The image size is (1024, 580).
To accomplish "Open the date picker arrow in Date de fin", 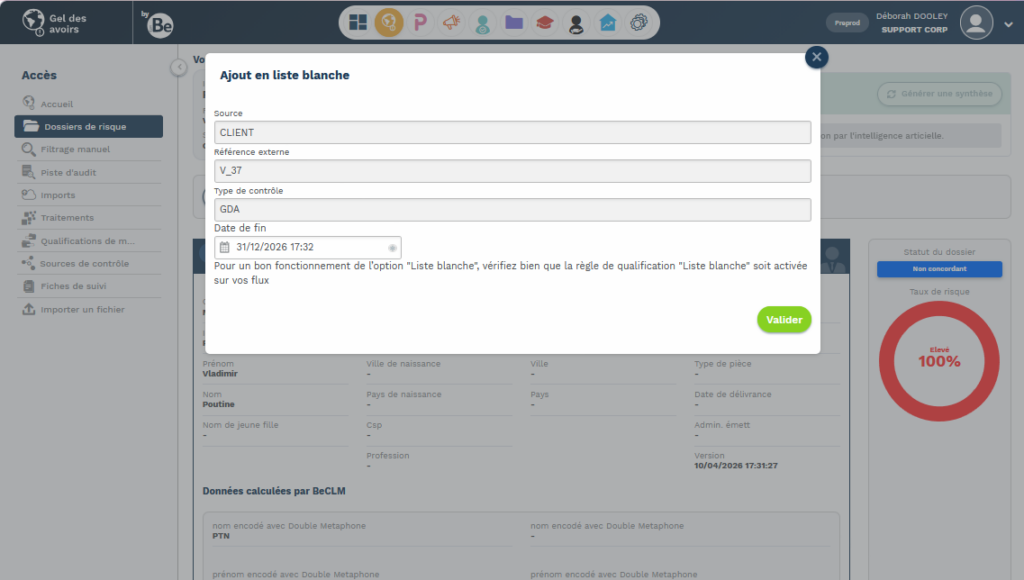I will coord(392,247).
